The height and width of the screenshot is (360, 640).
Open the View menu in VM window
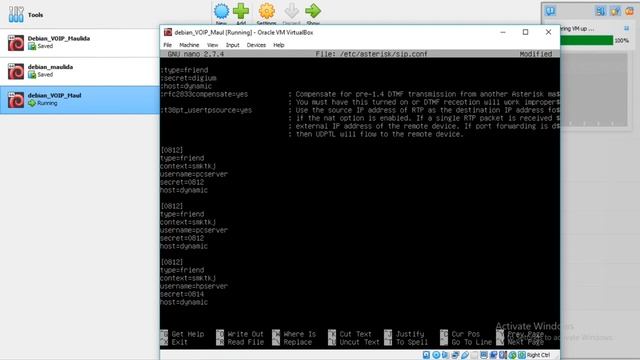(x=212, y=45)
